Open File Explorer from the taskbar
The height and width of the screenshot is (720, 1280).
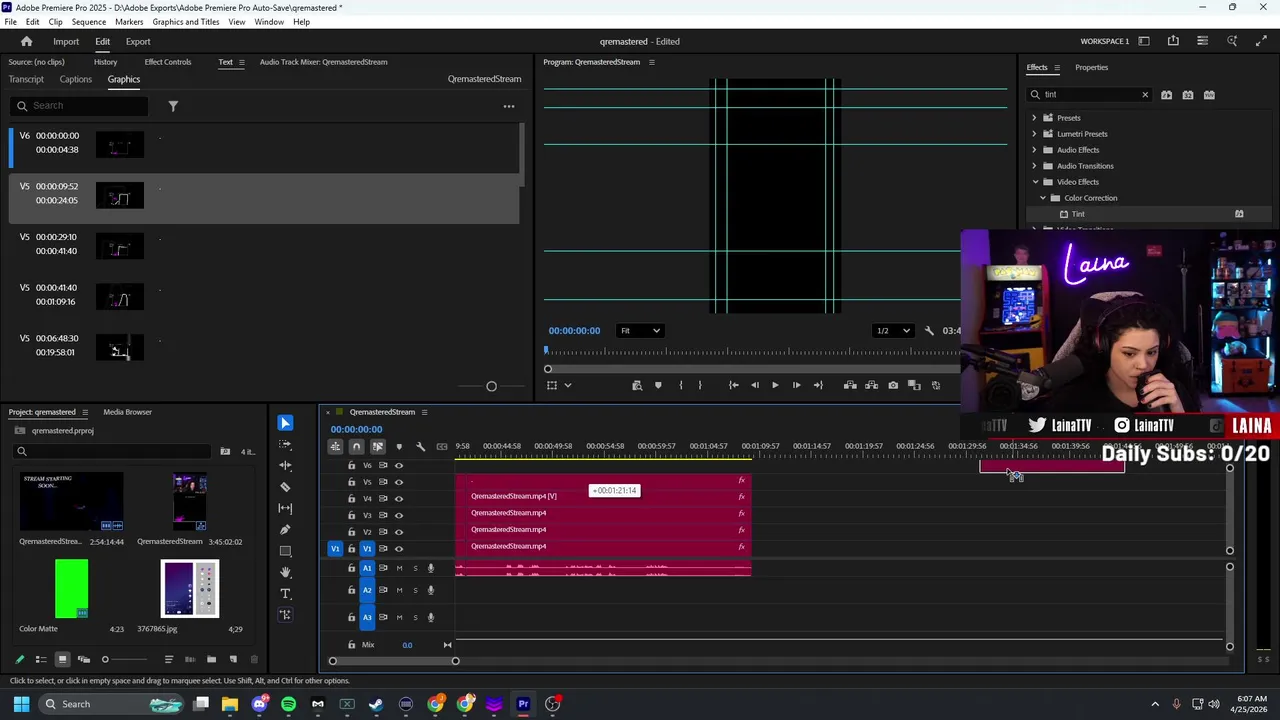[230, 704]
